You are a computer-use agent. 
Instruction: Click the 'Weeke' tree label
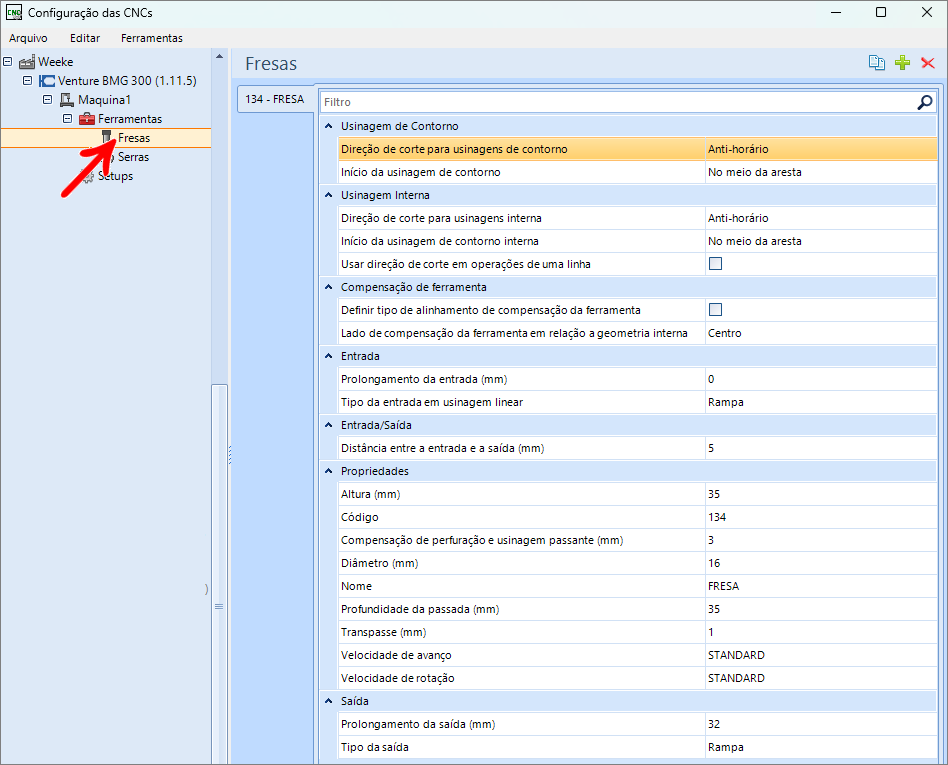tap(56, 62)
